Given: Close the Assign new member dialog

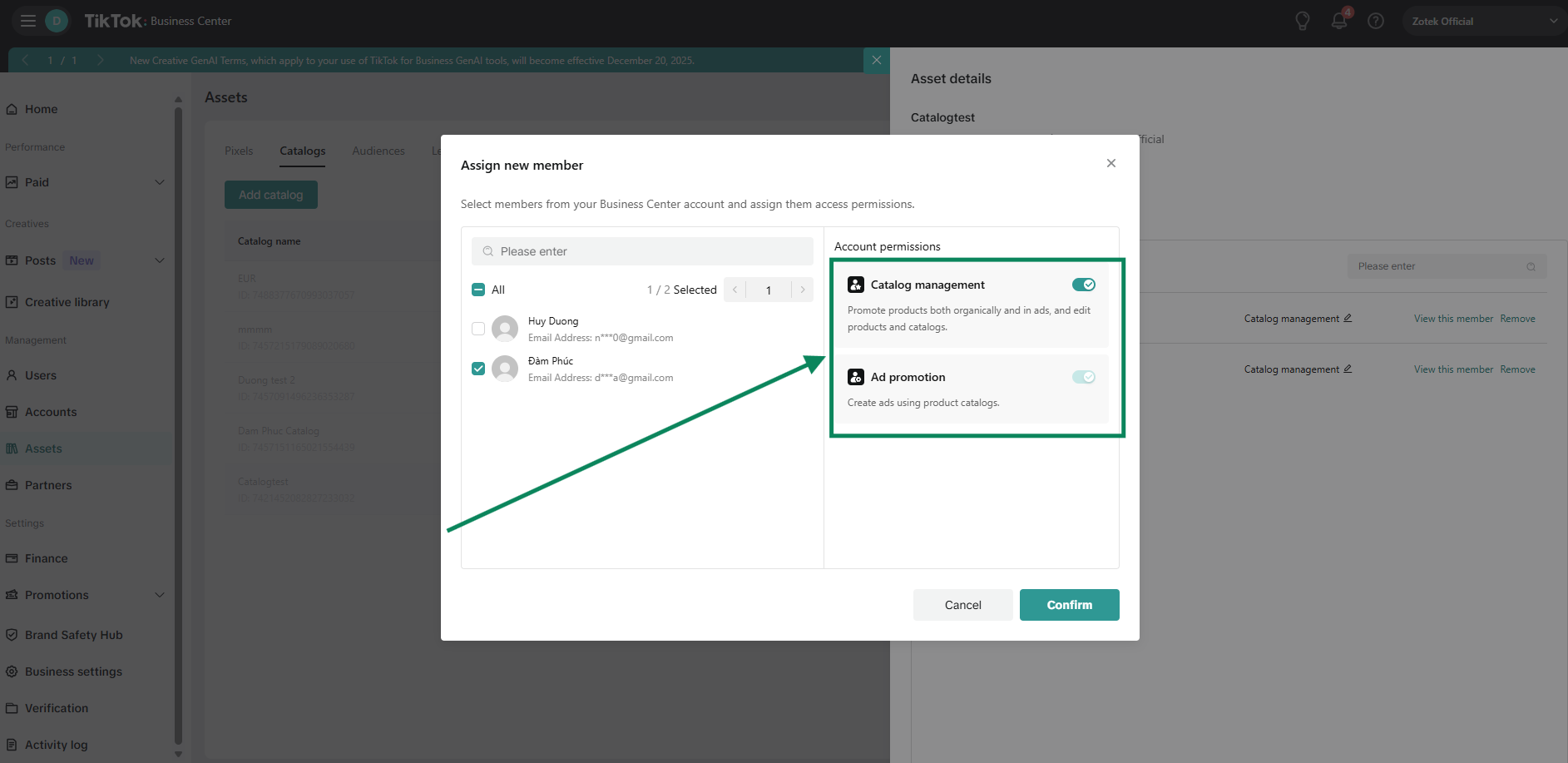Looking at the screenshot, I should point(1110,163).
